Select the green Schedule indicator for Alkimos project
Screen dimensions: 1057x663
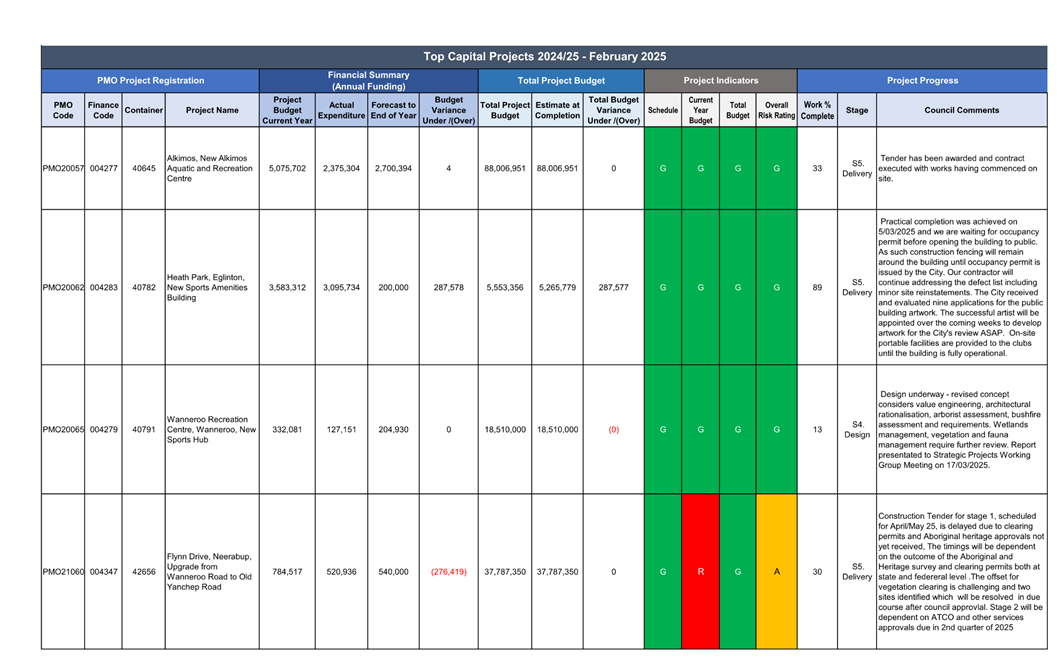click(662, 169)
